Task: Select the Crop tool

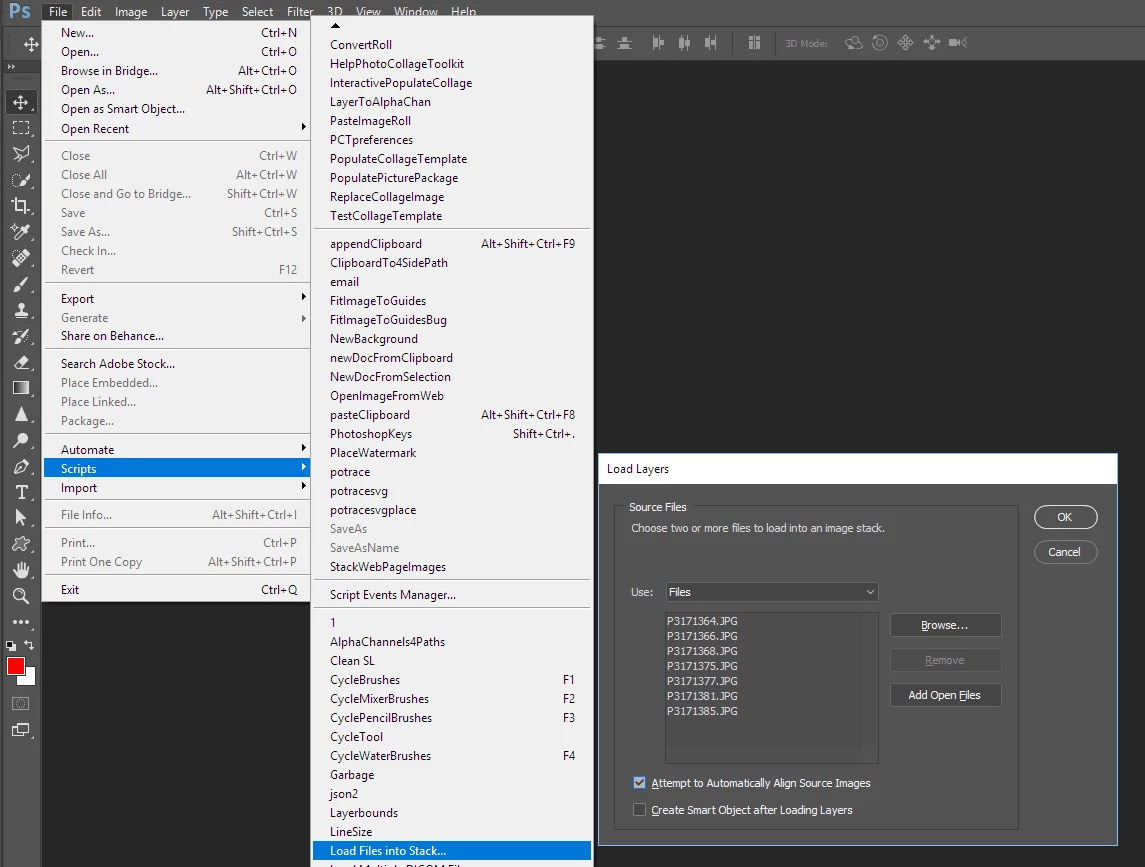Action: (x=21, y=206)
